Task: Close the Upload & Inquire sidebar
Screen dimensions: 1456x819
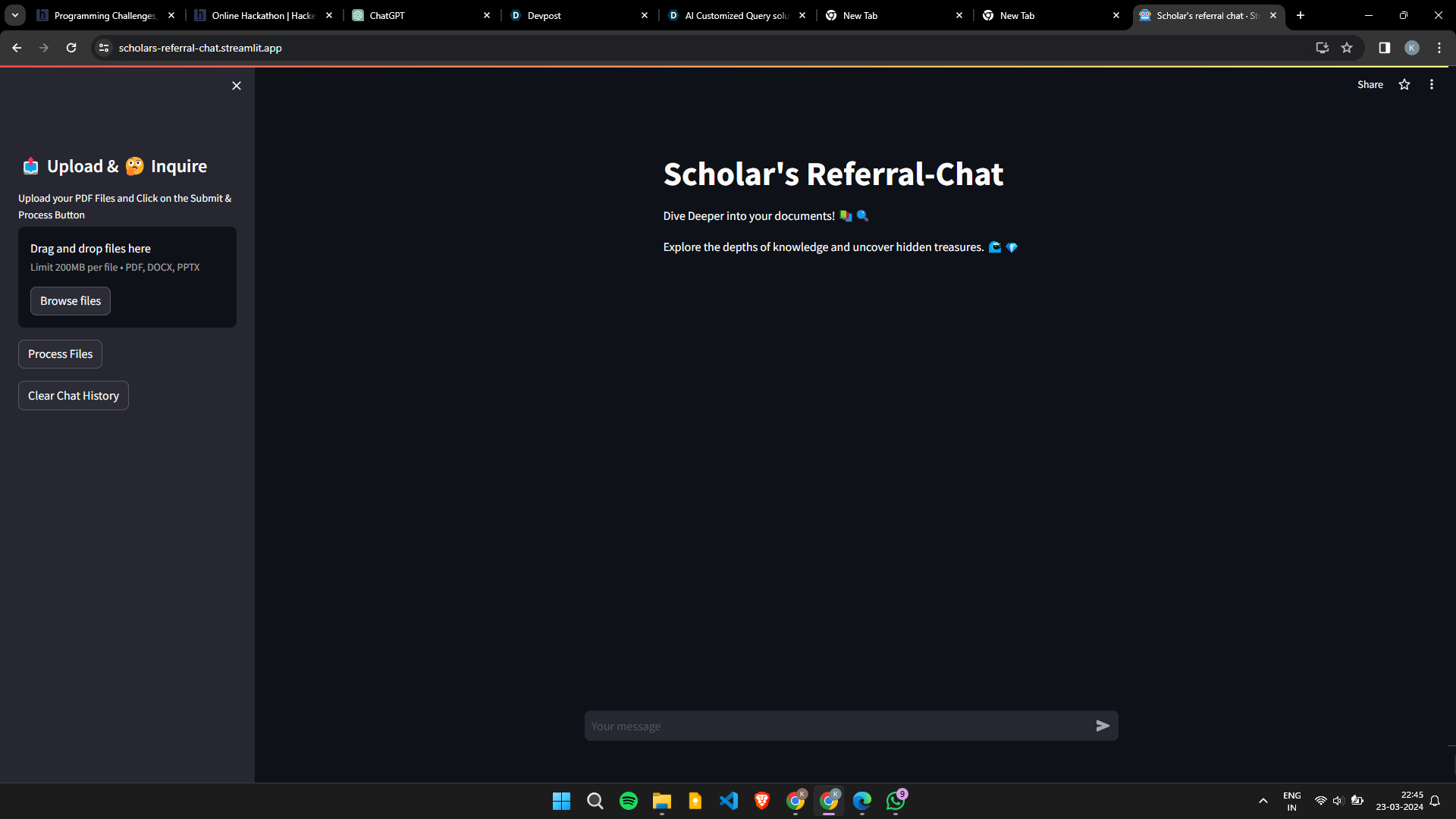Action: (x=236, y=86)
